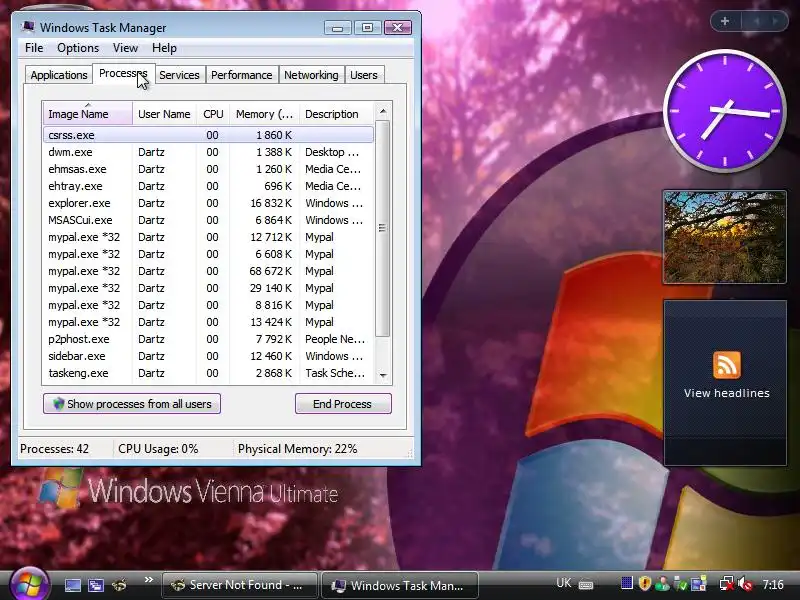This screenshot has width=800, height=600.
Task: Click the End Process button
Action: 343,404
